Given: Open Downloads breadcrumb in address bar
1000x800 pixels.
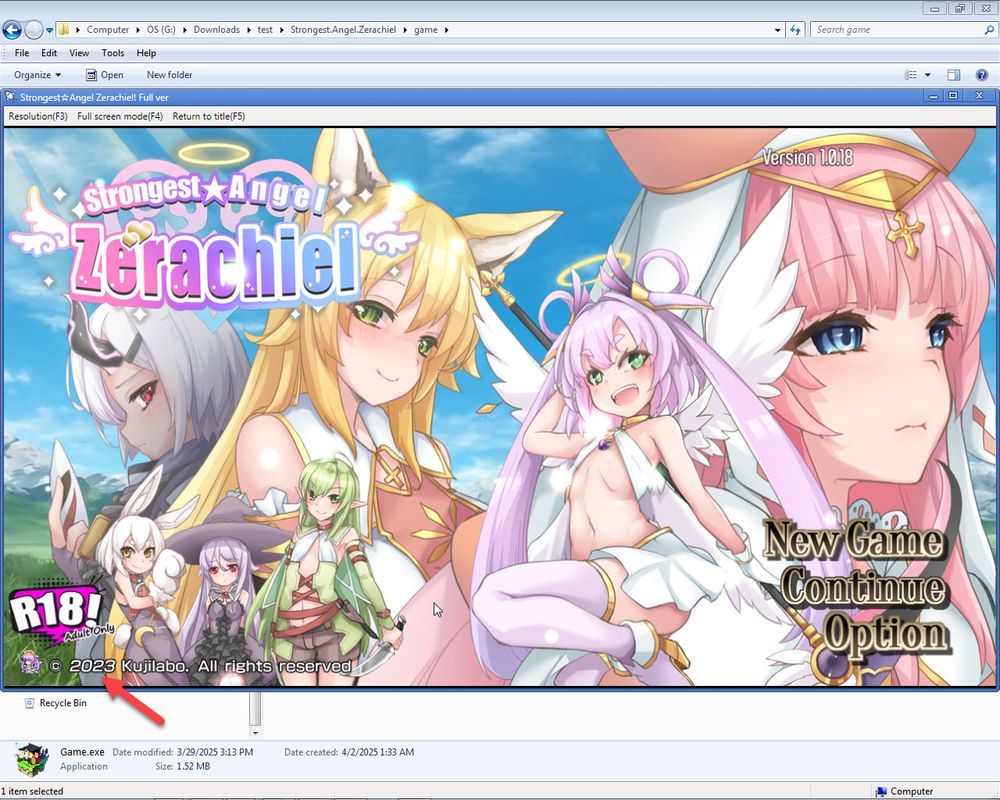Looking at the screenshot, I should coord(217,29).
